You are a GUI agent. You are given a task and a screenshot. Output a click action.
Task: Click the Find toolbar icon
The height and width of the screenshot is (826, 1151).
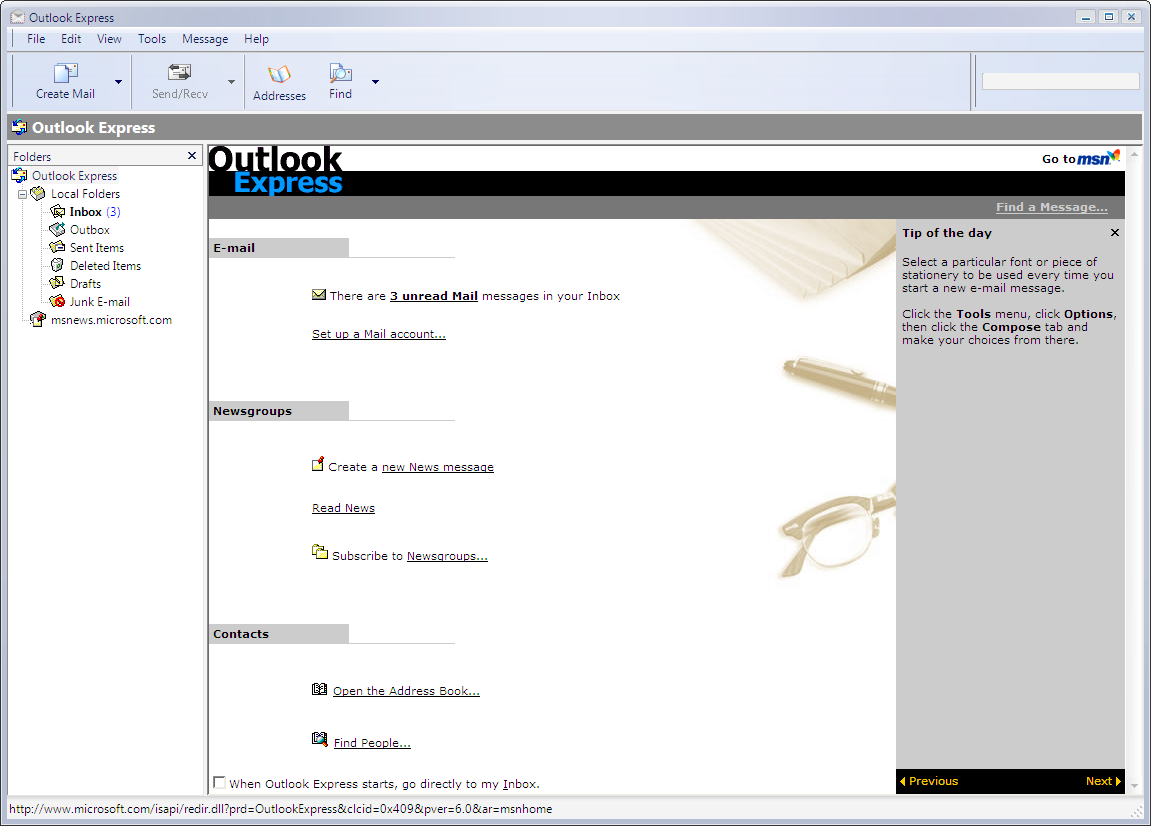click(x=340, y=73)
